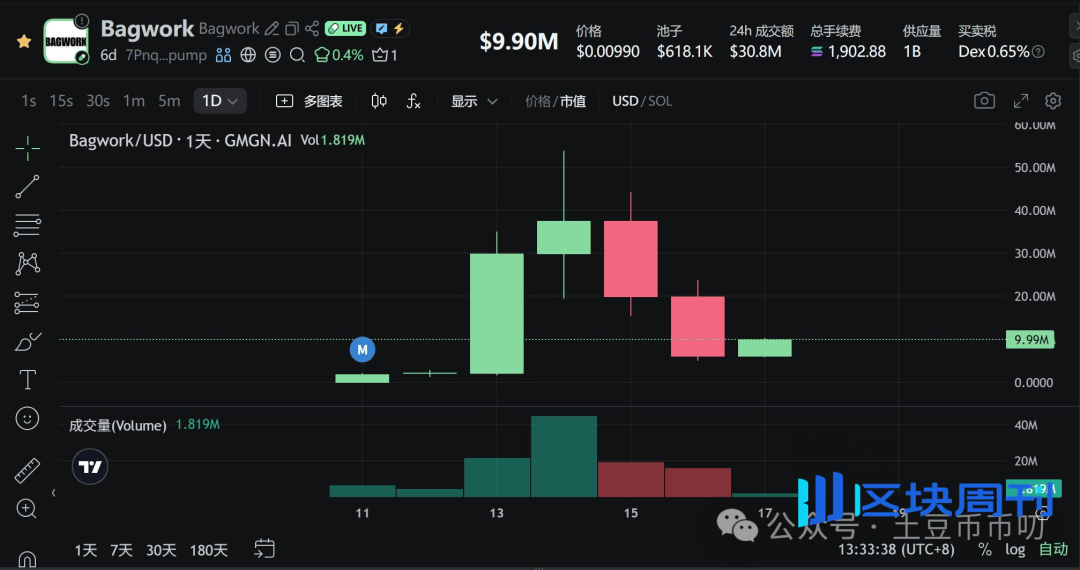Set range to 30天
This screenshot has width=1080, height=570.
pyautogui.click(x=161, y=550)
